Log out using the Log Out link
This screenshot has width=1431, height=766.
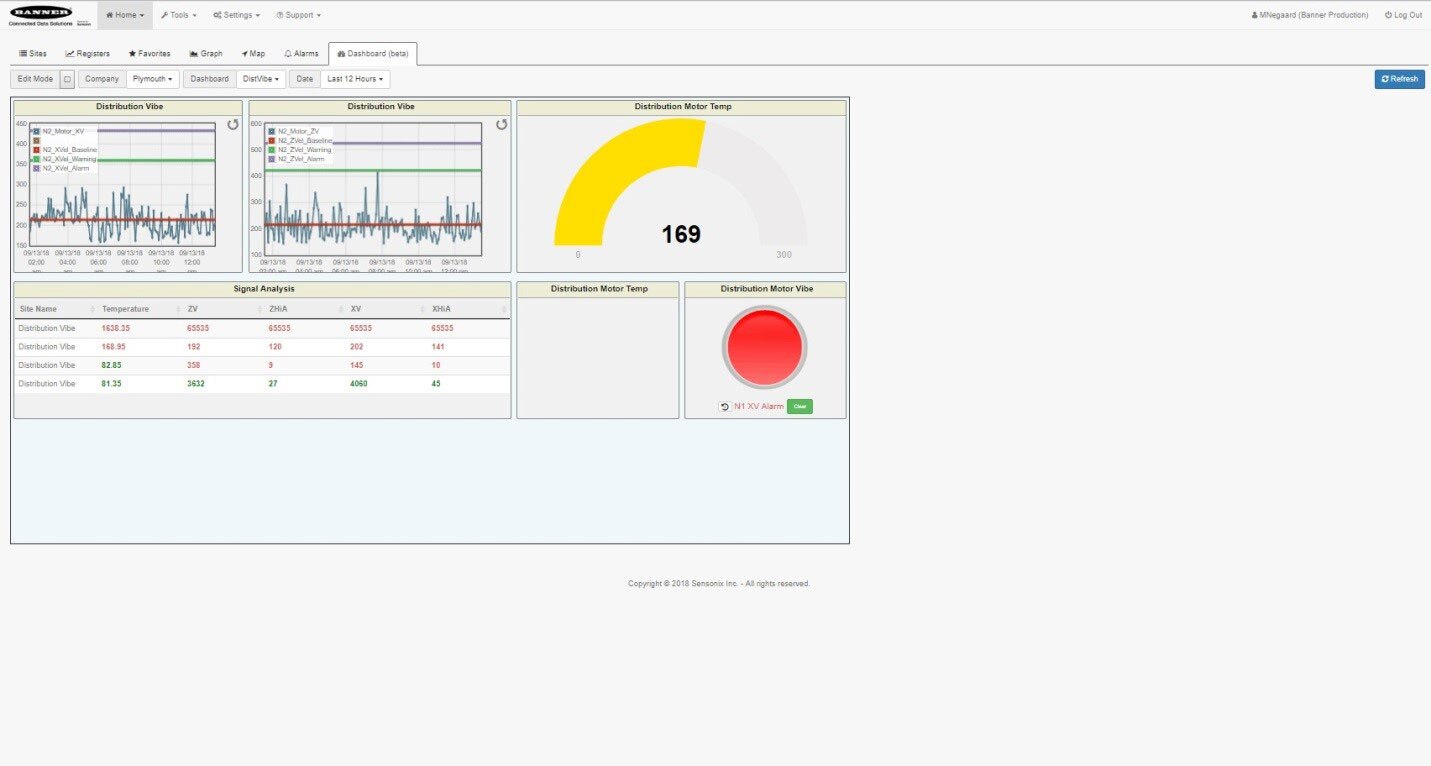1403,15
